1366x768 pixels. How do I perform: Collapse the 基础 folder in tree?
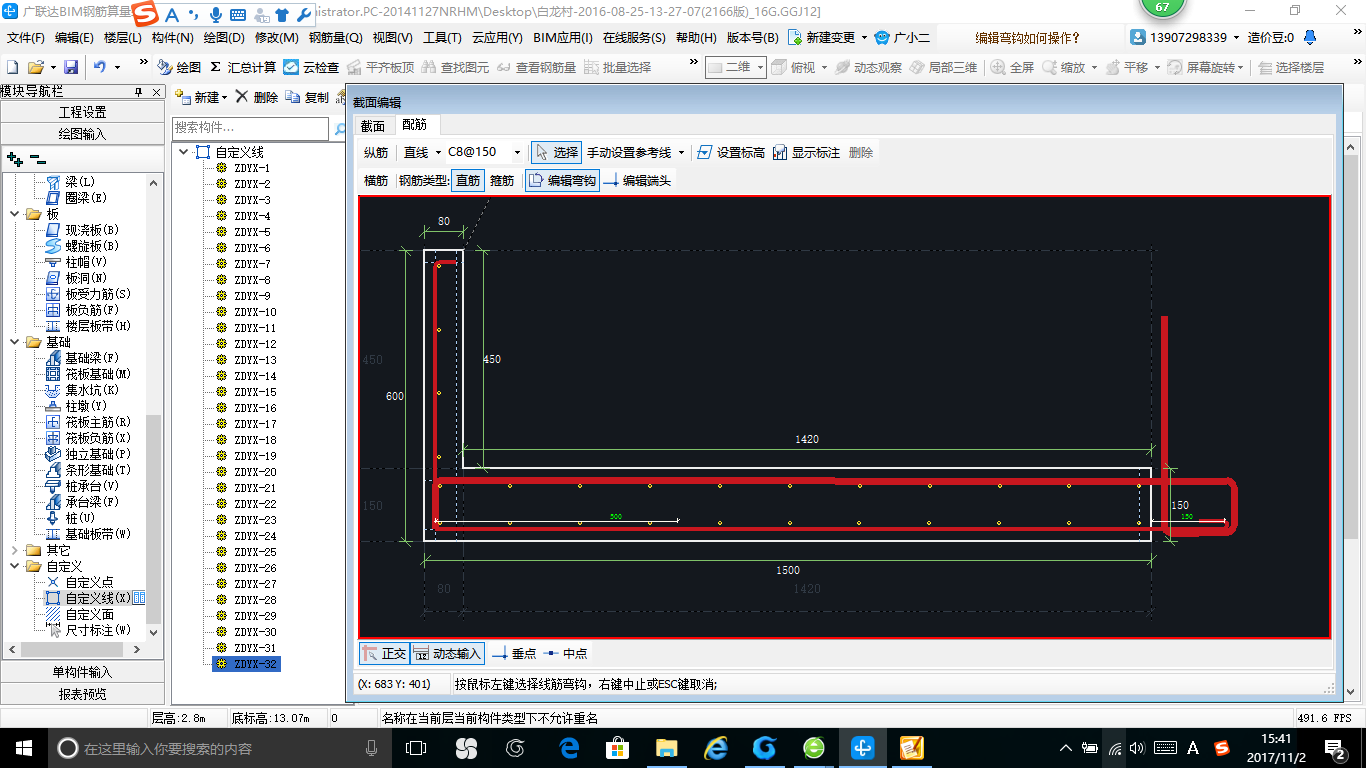[15, 342]
